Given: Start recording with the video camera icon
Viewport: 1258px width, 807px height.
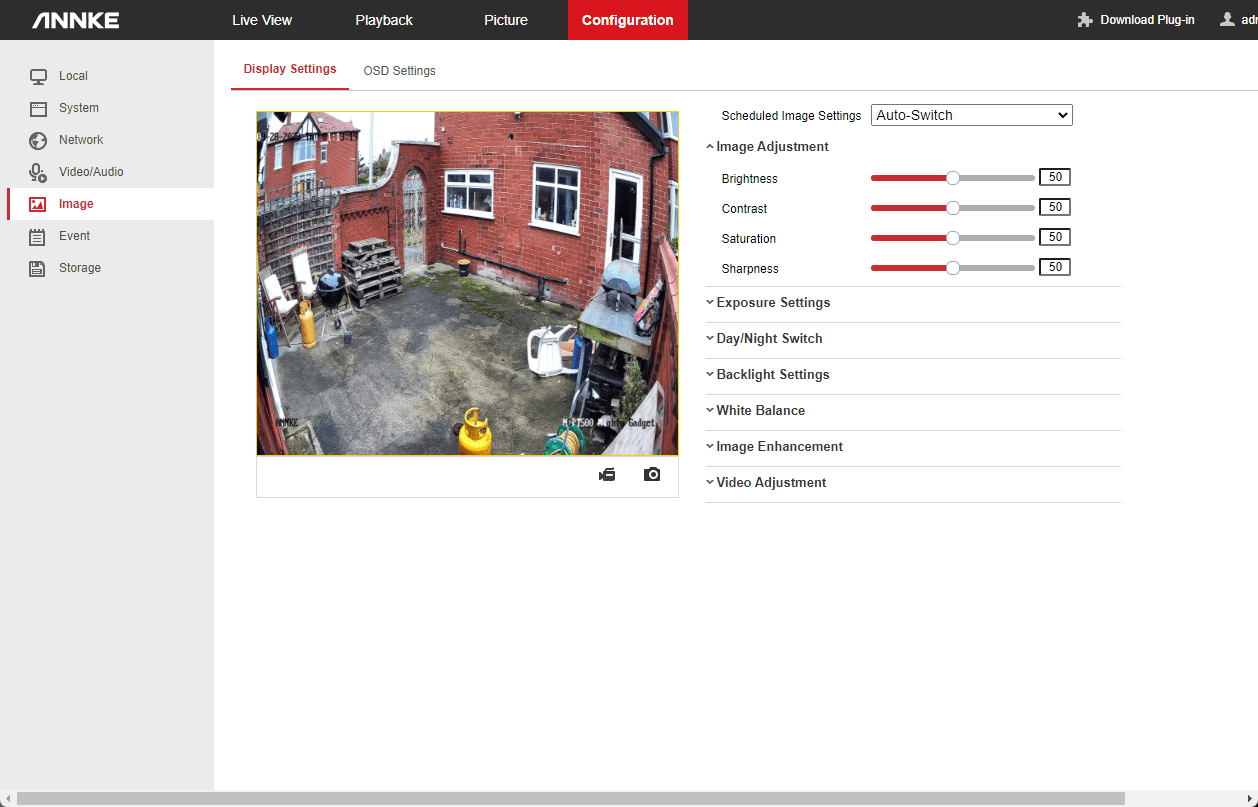Looking at the screenshot, I should 607,475.
